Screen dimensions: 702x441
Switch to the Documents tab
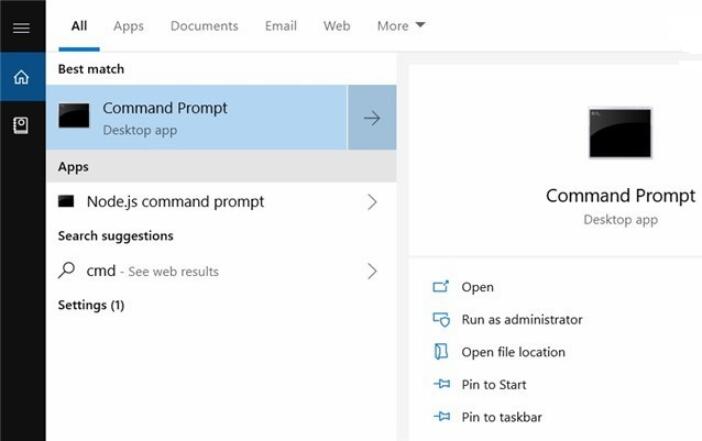[x=204, y=26]
